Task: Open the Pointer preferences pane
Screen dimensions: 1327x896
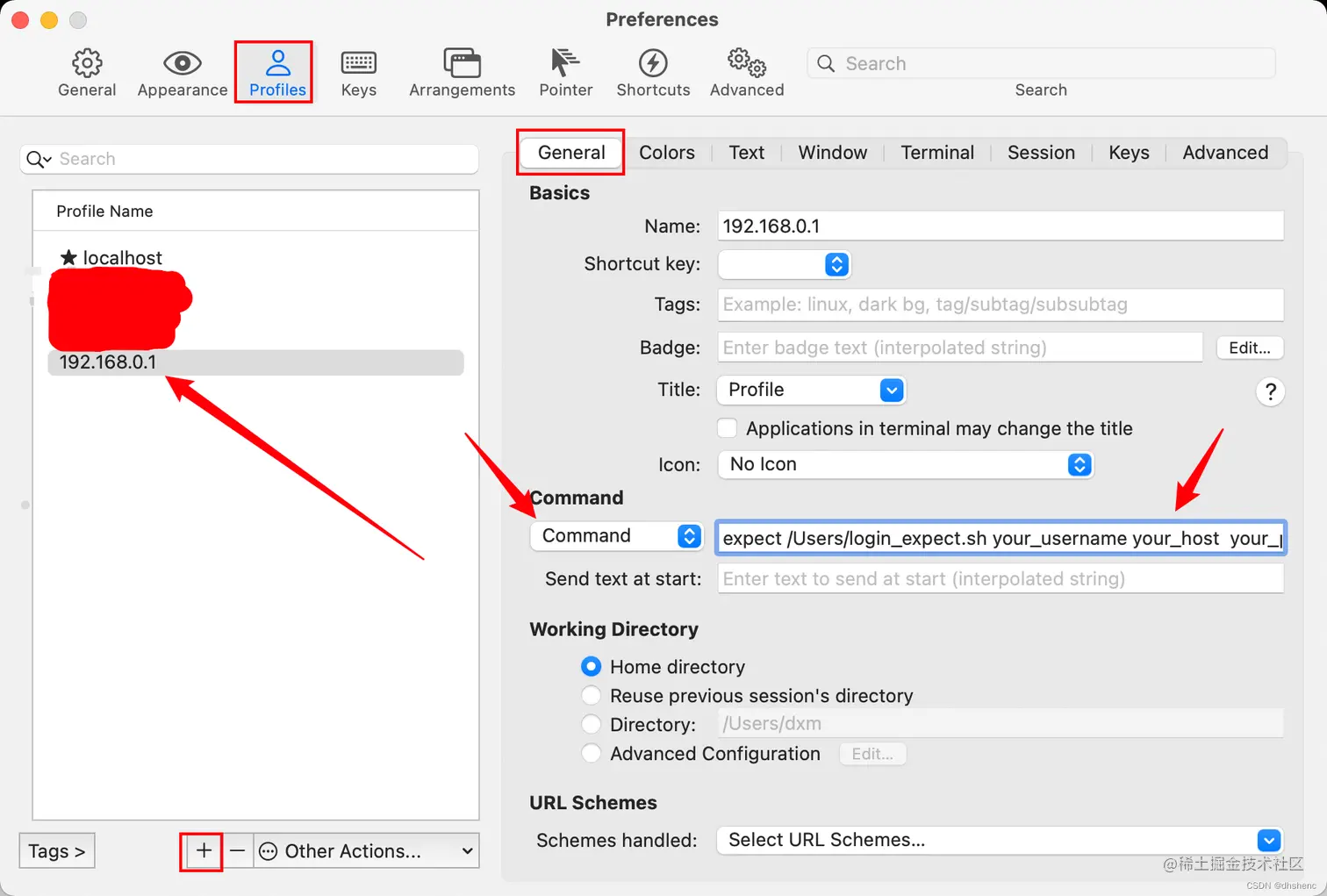Action: (x=565, y=73)
